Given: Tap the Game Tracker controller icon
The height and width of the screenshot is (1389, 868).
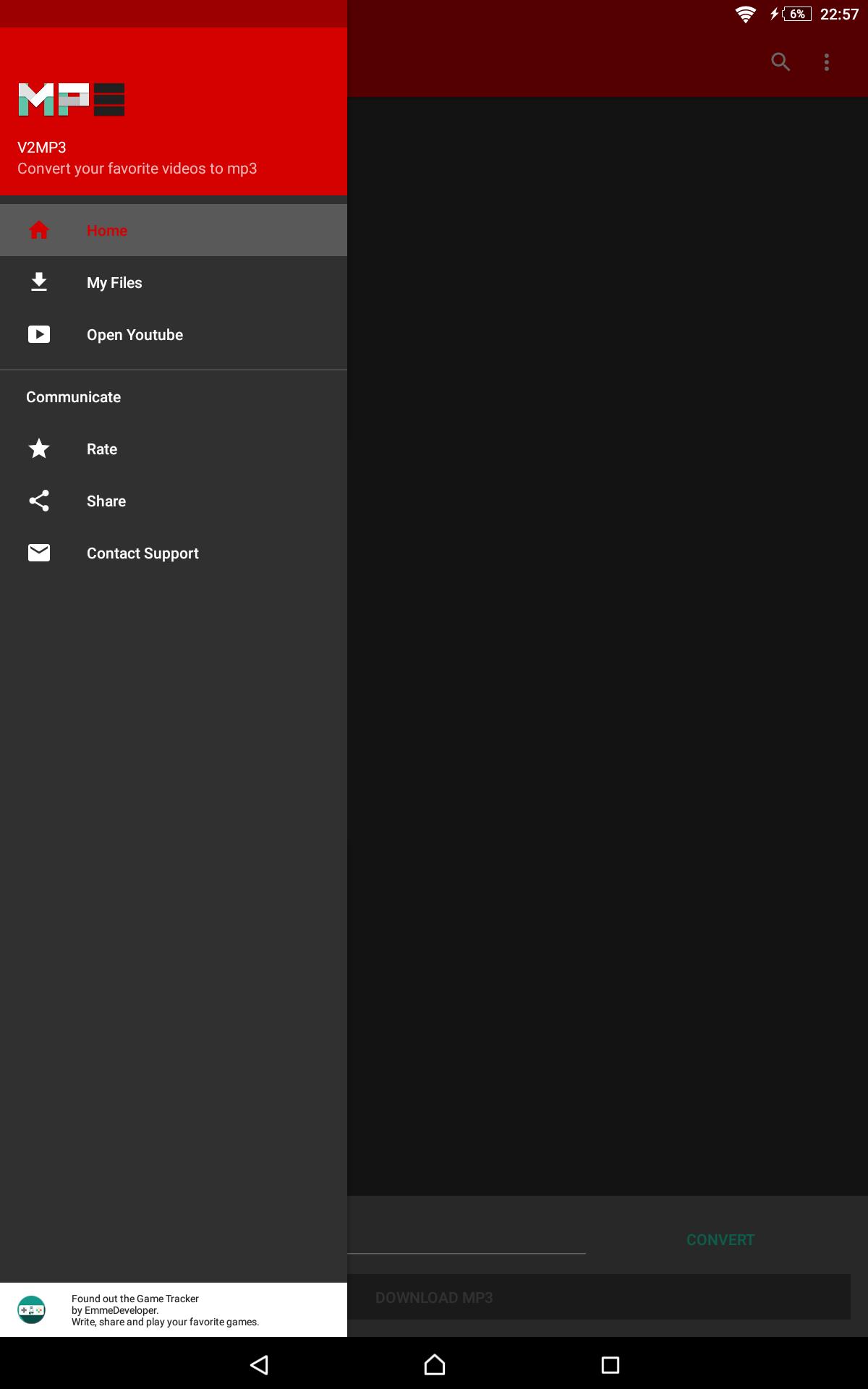Looking at the screenshot, I should coord(31,1309).
